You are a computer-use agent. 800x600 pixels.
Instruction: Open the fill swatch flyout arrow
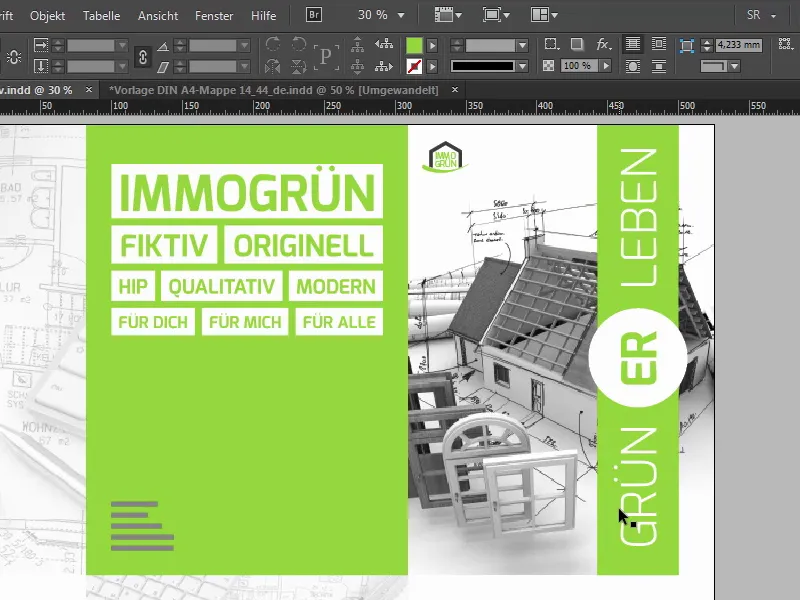(x=432, y=45)
